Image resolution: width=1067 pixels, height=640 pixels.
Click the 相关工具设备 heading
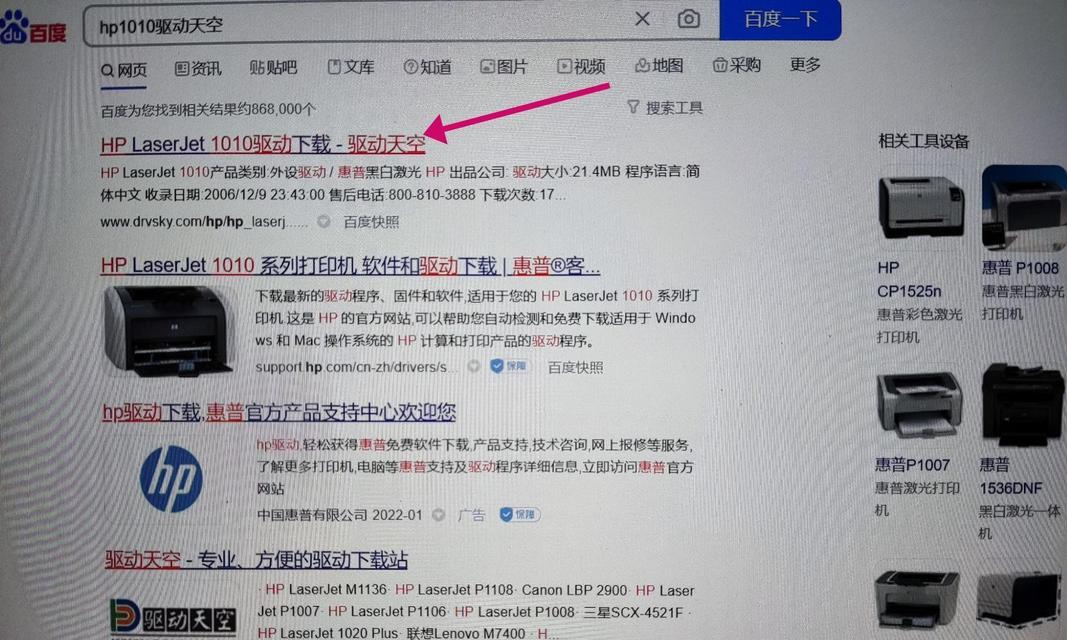coord(923,141)
